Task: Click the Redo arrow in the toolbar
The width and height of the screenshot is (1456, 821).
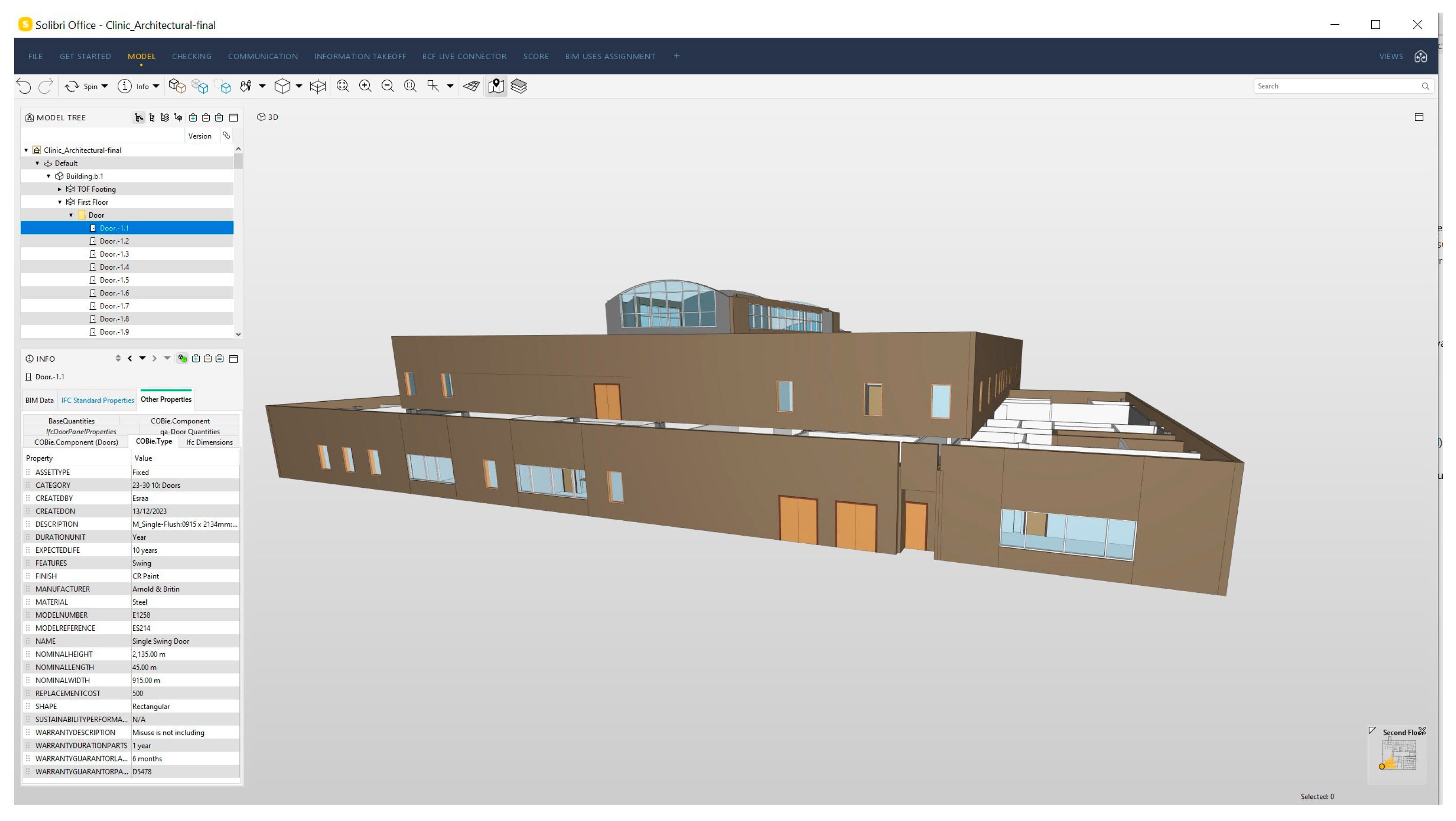Action: pyautogui.click(x=46, y=87)
